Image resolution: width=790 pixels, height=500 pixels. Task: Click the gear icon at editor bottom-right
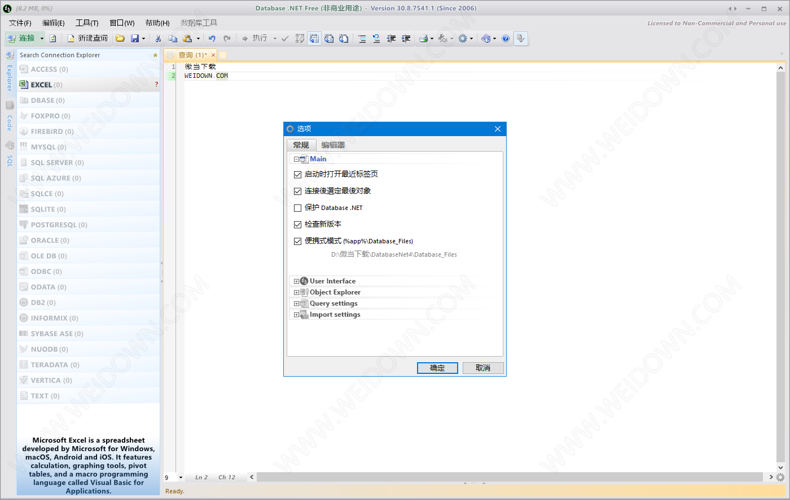click(x=780, y=477)
